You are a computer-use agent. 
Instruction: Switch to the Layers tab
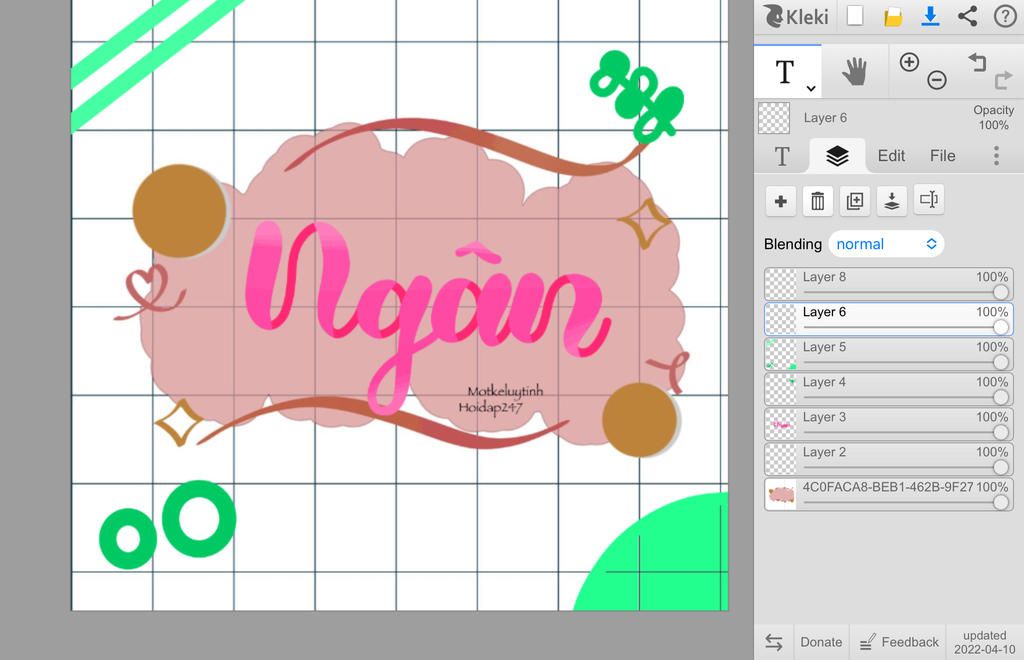[837, 156]
